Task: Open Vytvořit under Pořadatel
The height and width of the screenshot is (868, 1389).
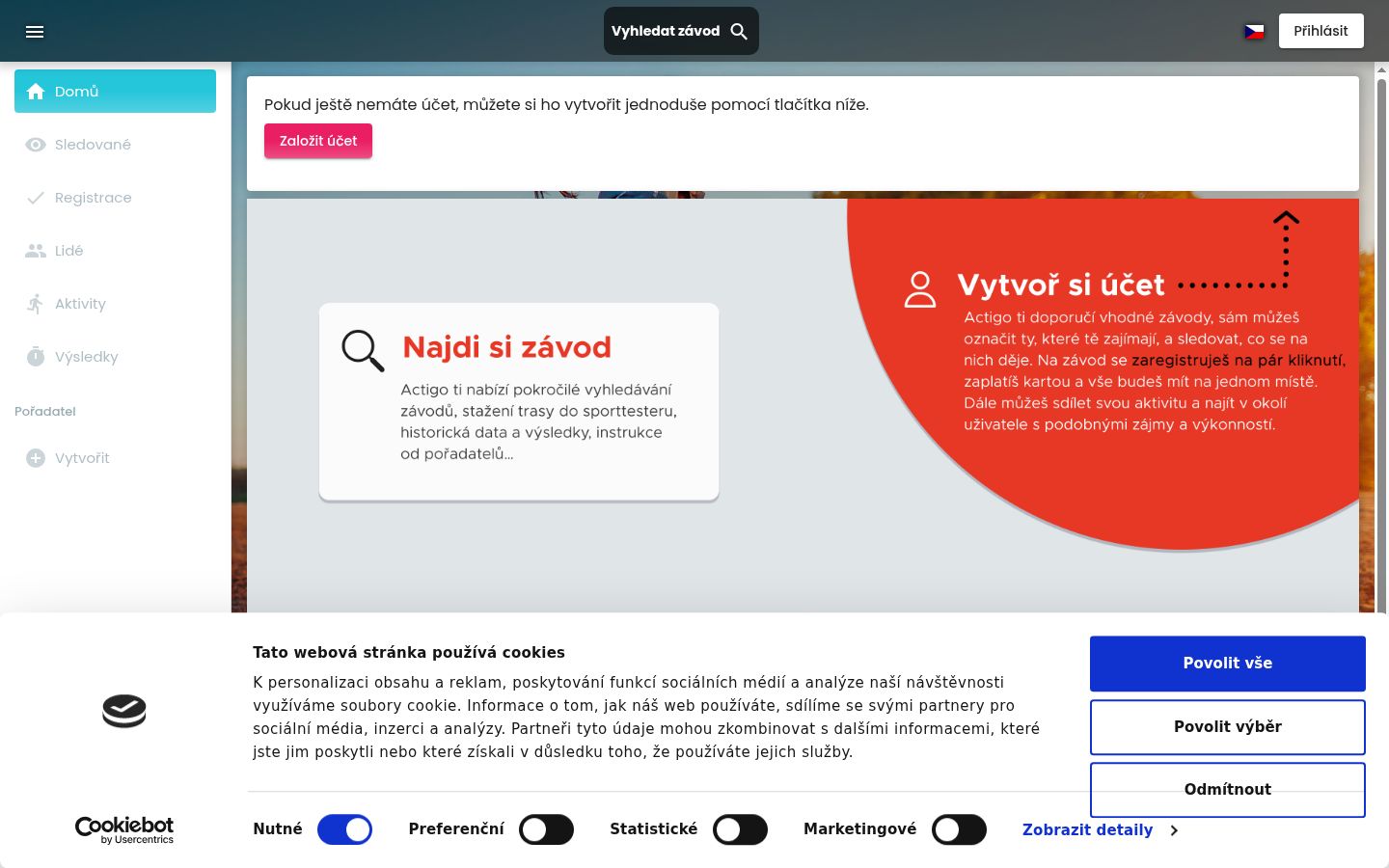Action: (115, 458)
